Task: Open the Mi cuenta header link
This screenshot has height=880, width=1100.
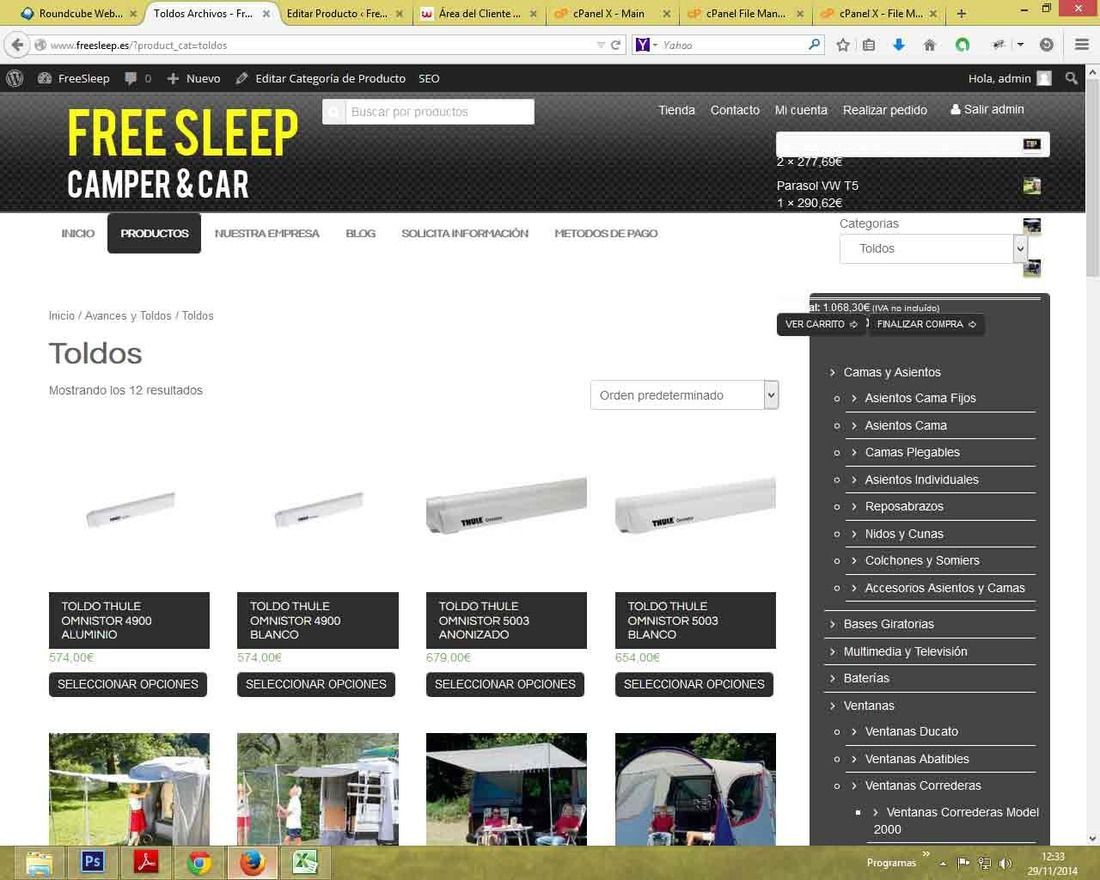Action: coord(800,110)
